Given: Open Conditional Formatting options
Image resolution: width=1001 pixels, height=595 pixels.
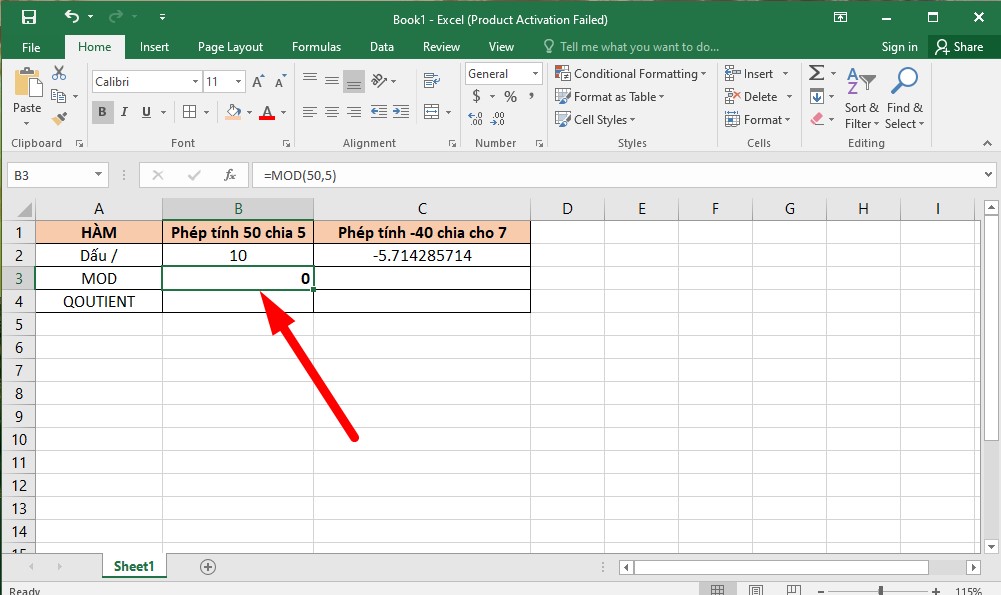Looking at the screenshot, I should [x=630, y=73].
